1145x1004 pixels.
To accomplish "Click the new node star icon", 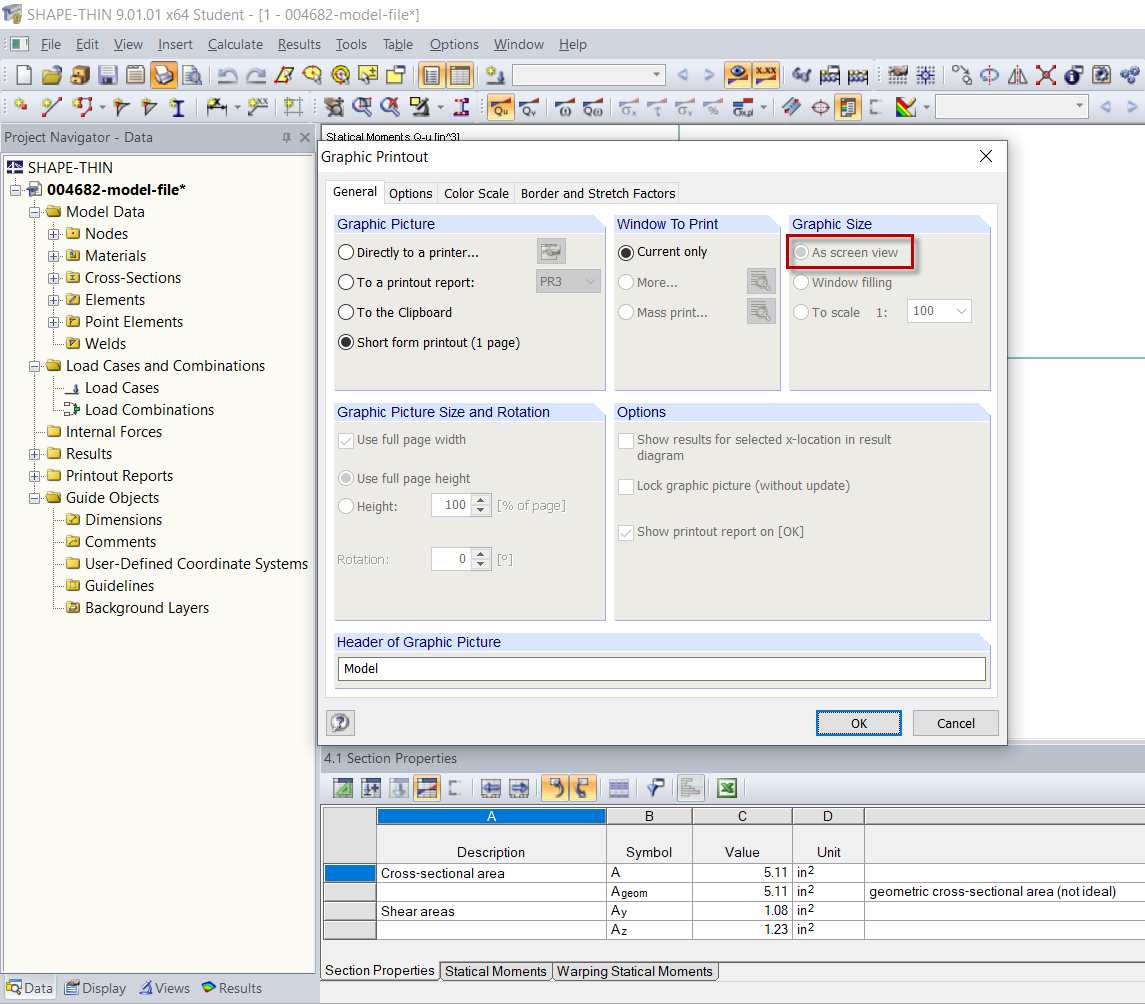I will tap(20, 107).
